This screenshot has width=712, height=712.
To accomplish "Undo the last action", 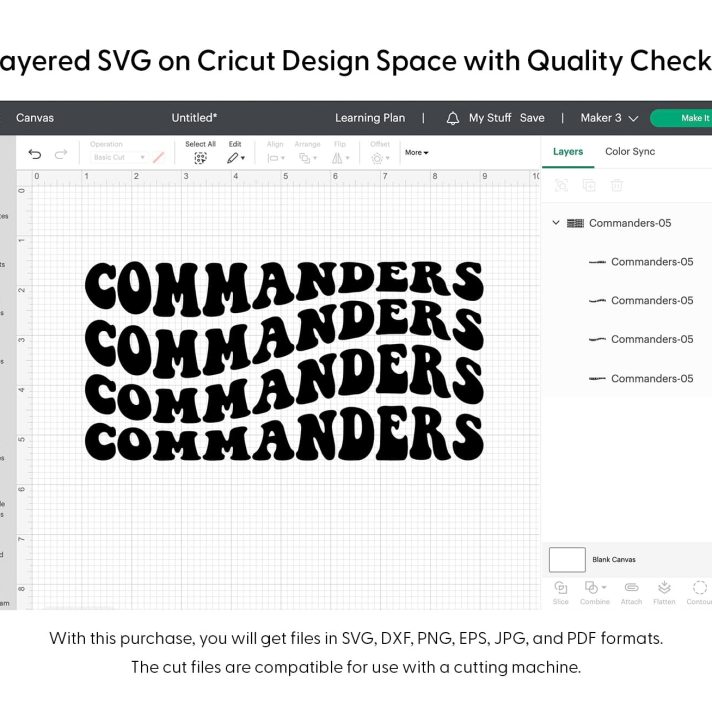I will (35, 154).
